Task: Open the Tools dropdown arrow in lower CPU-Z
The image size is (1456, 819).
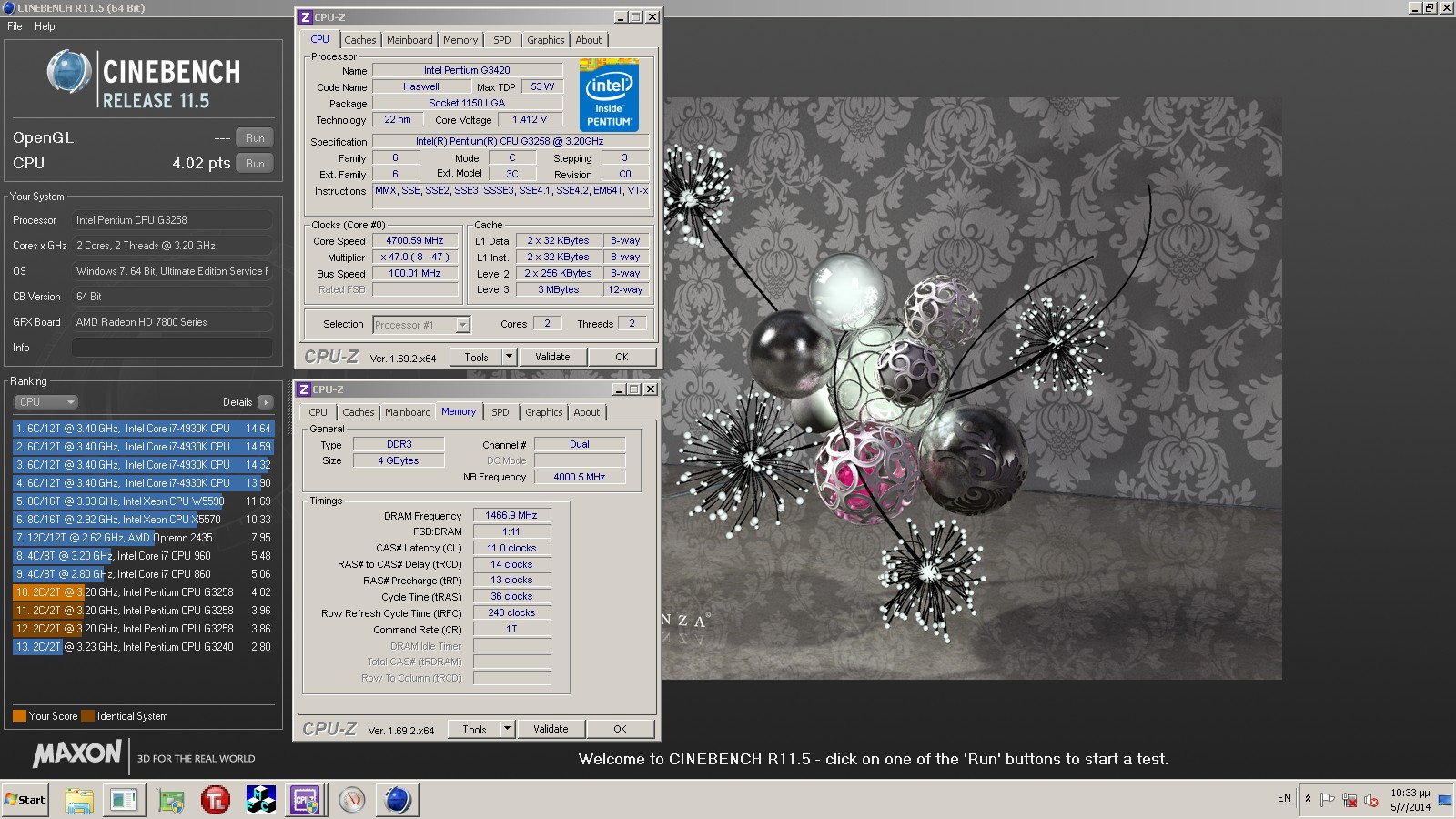Action: point(508,729)
